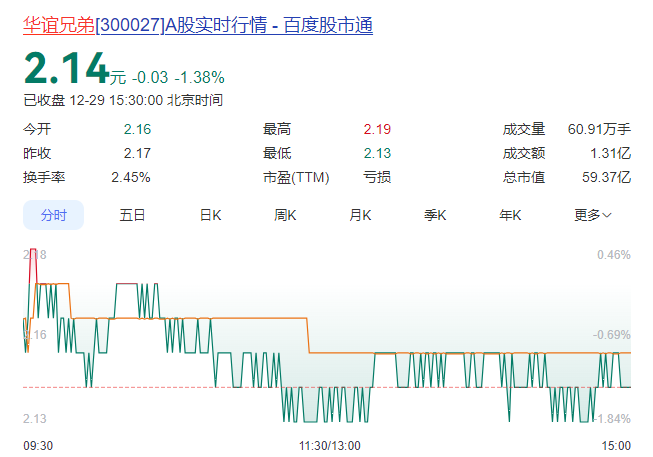Image resolution: width=653 pixels, height=457 pixels.
Task: Click the 总市值 label
Action: click(x=524, y=177)
